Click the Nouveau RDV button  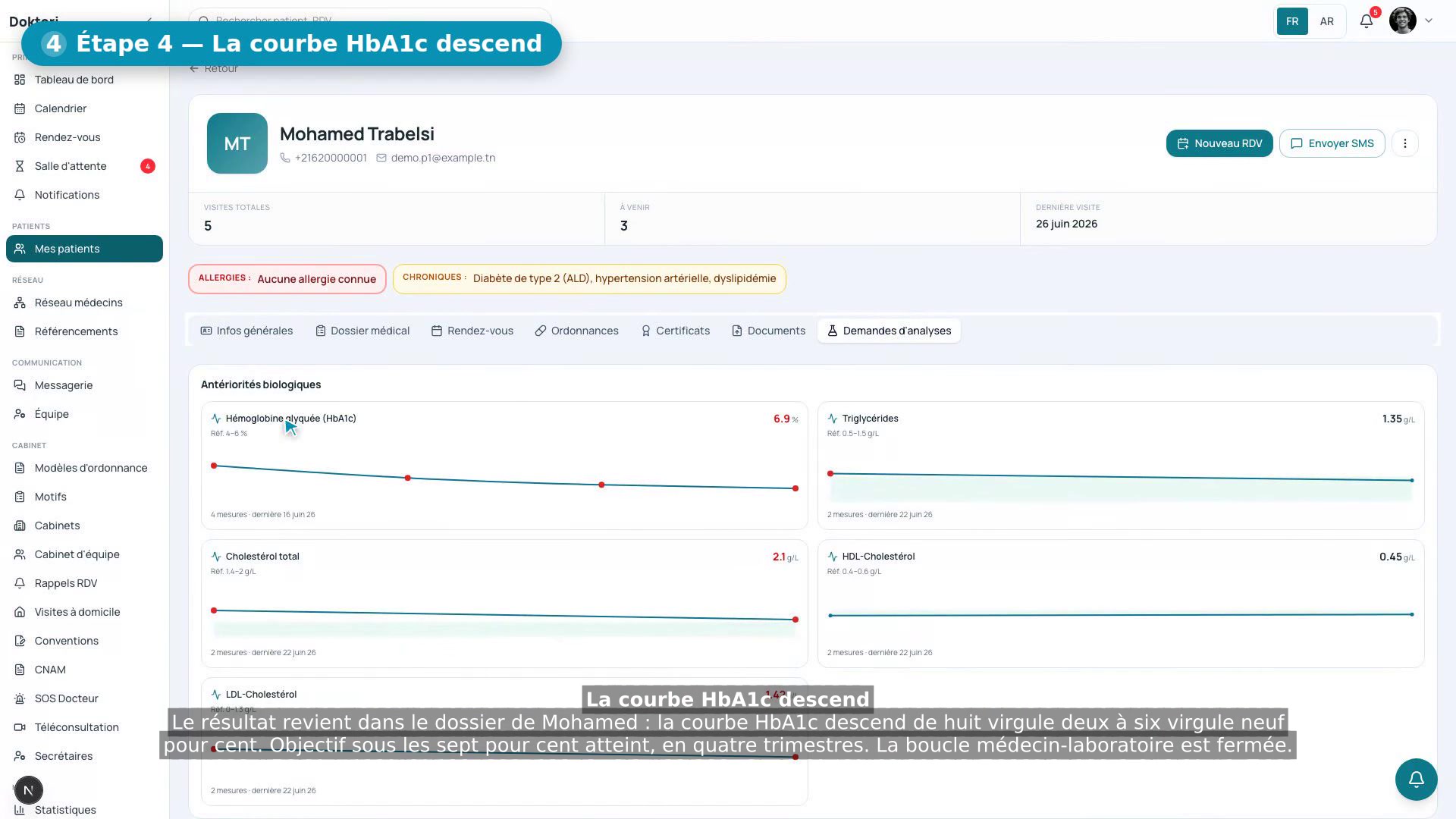click(1219, 143)
